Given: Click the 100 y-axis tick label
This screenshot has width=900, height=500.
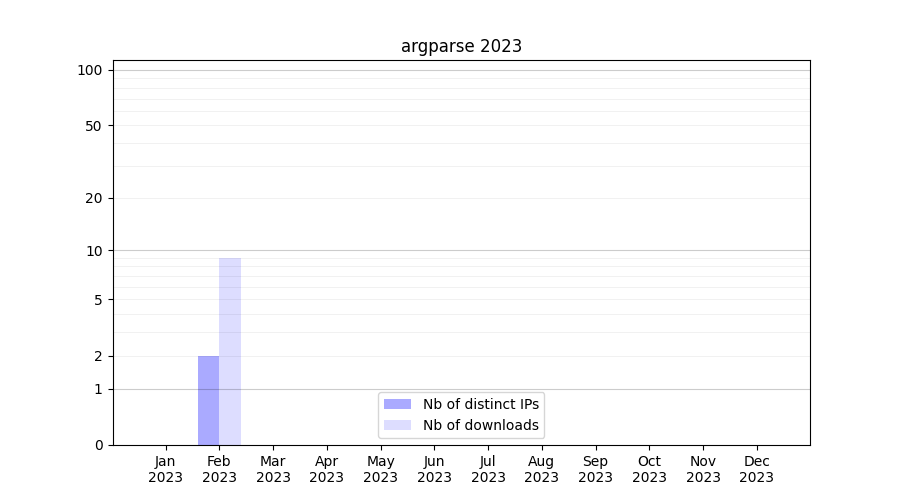Looking at the screenshot, I should (90, 70).
